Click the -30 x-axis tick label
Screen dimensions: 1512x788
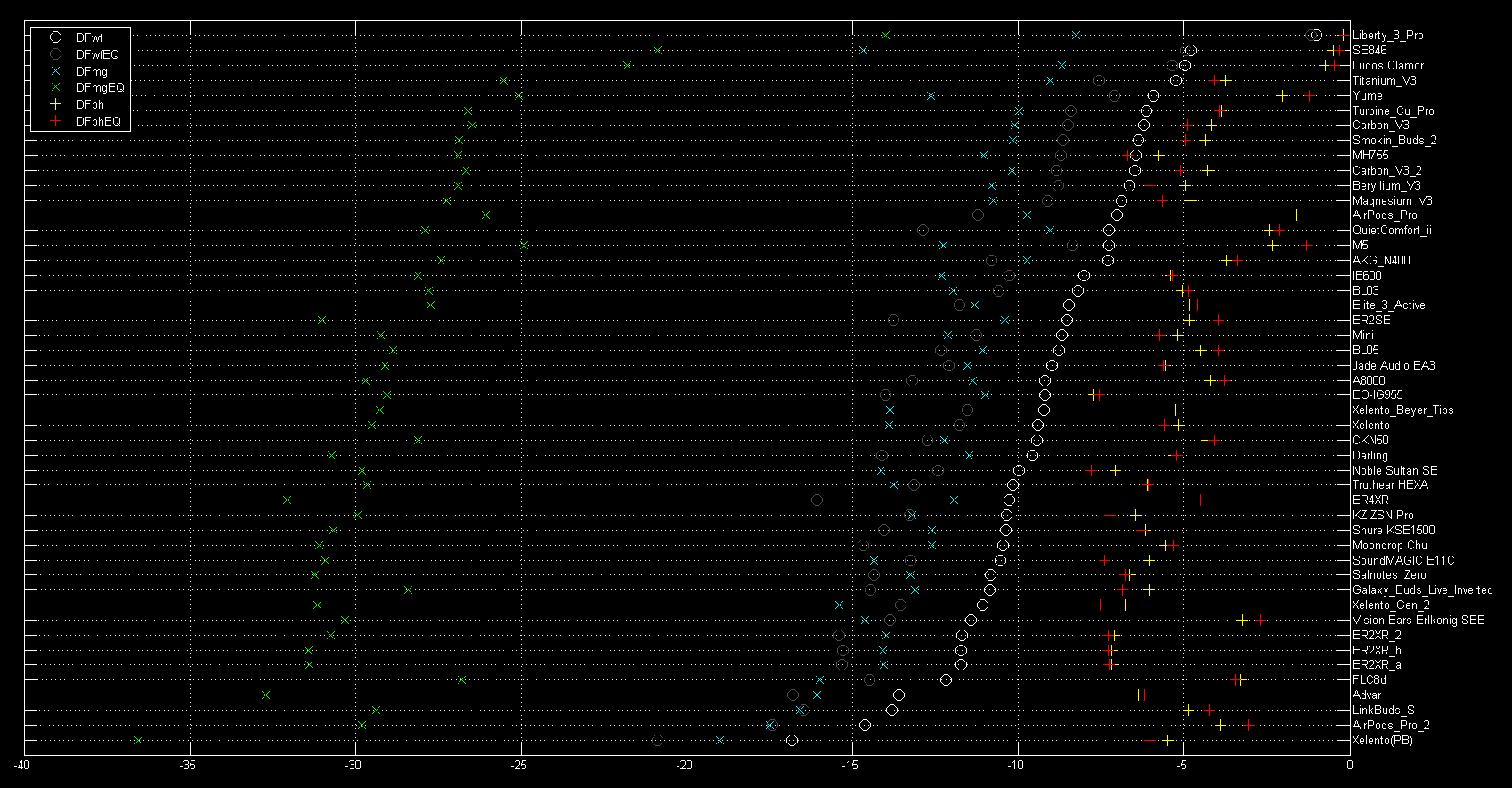354,765
